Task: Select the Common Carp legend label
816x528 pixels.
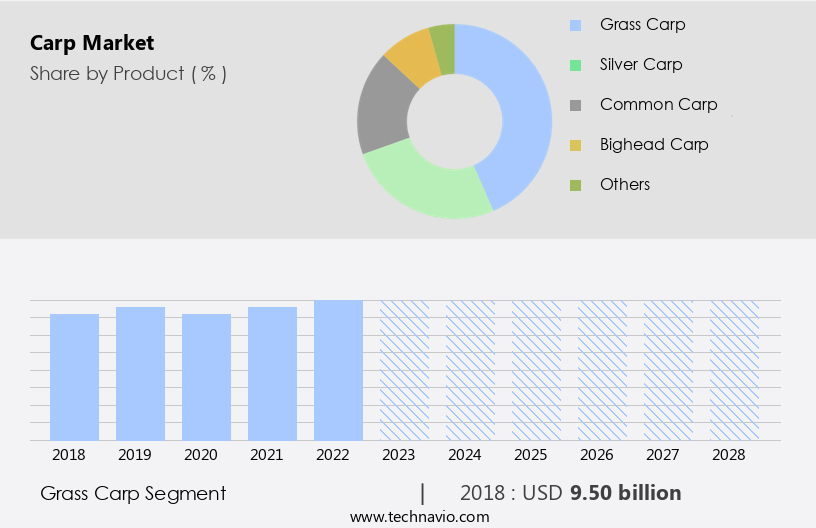Action: (x=658, y=104)
